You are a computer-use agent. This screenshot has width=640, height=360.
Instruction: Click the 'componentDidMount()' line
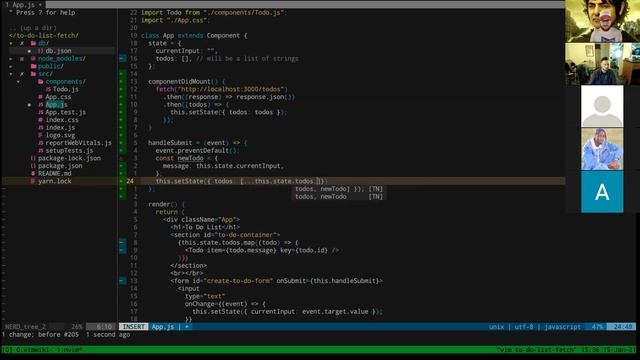[x=187, y=82]
